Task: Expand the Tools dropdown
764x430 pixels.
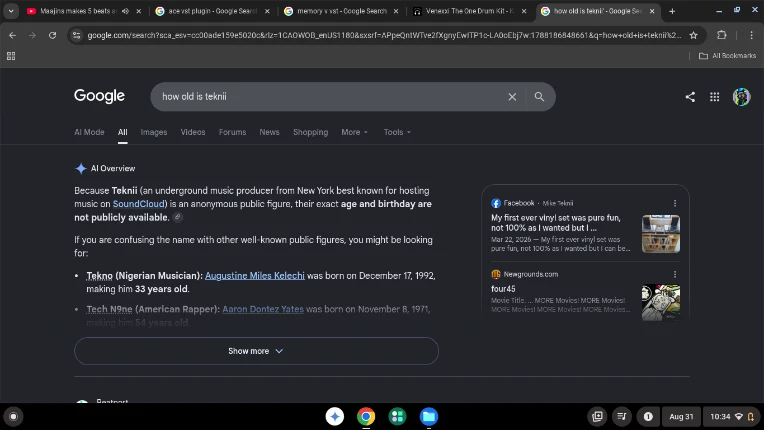Action: 397,132
